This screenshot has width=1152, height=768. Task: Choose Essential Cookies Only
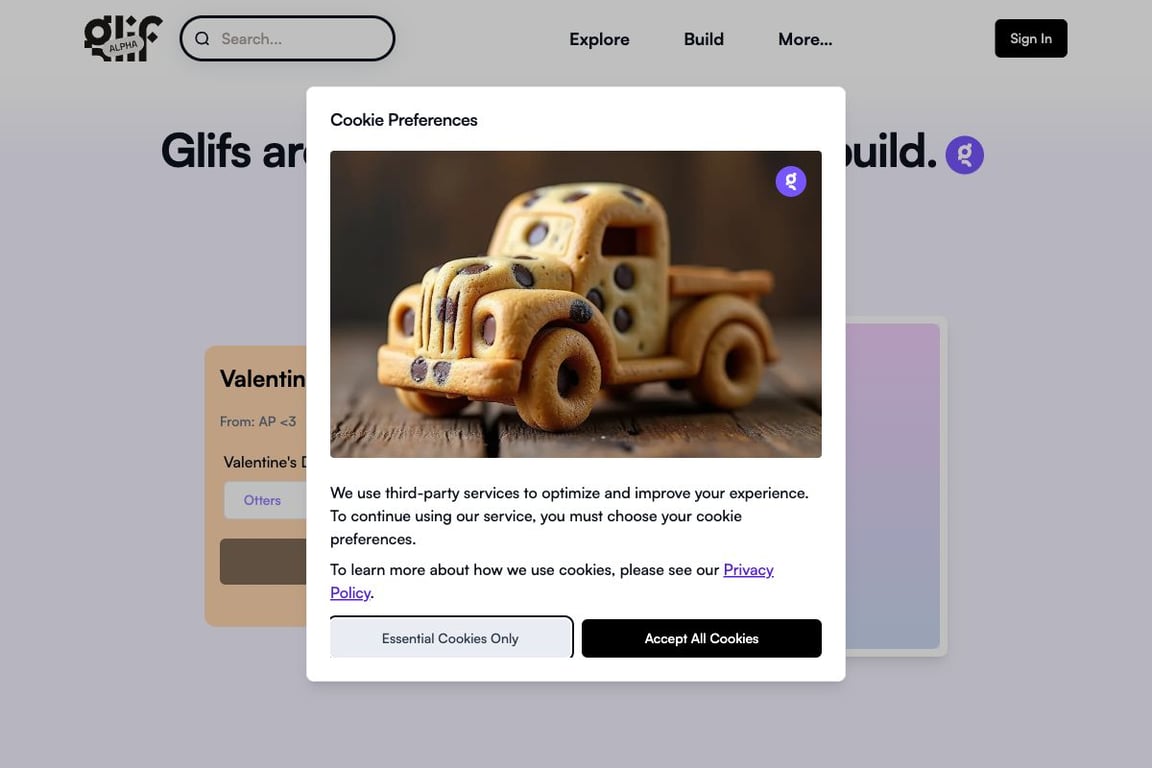coord(450,638)
